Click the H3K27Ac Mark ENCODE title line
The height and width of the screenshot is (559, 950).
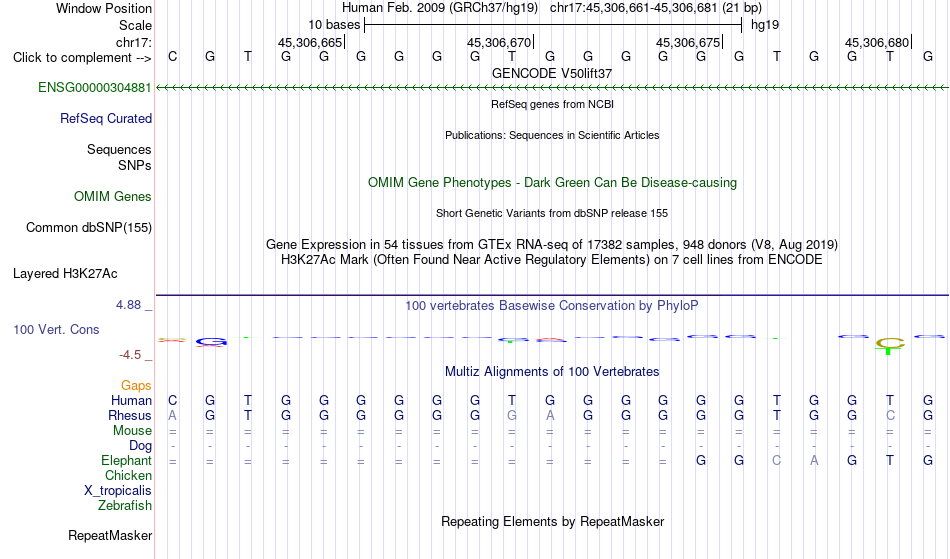[552, 259]
